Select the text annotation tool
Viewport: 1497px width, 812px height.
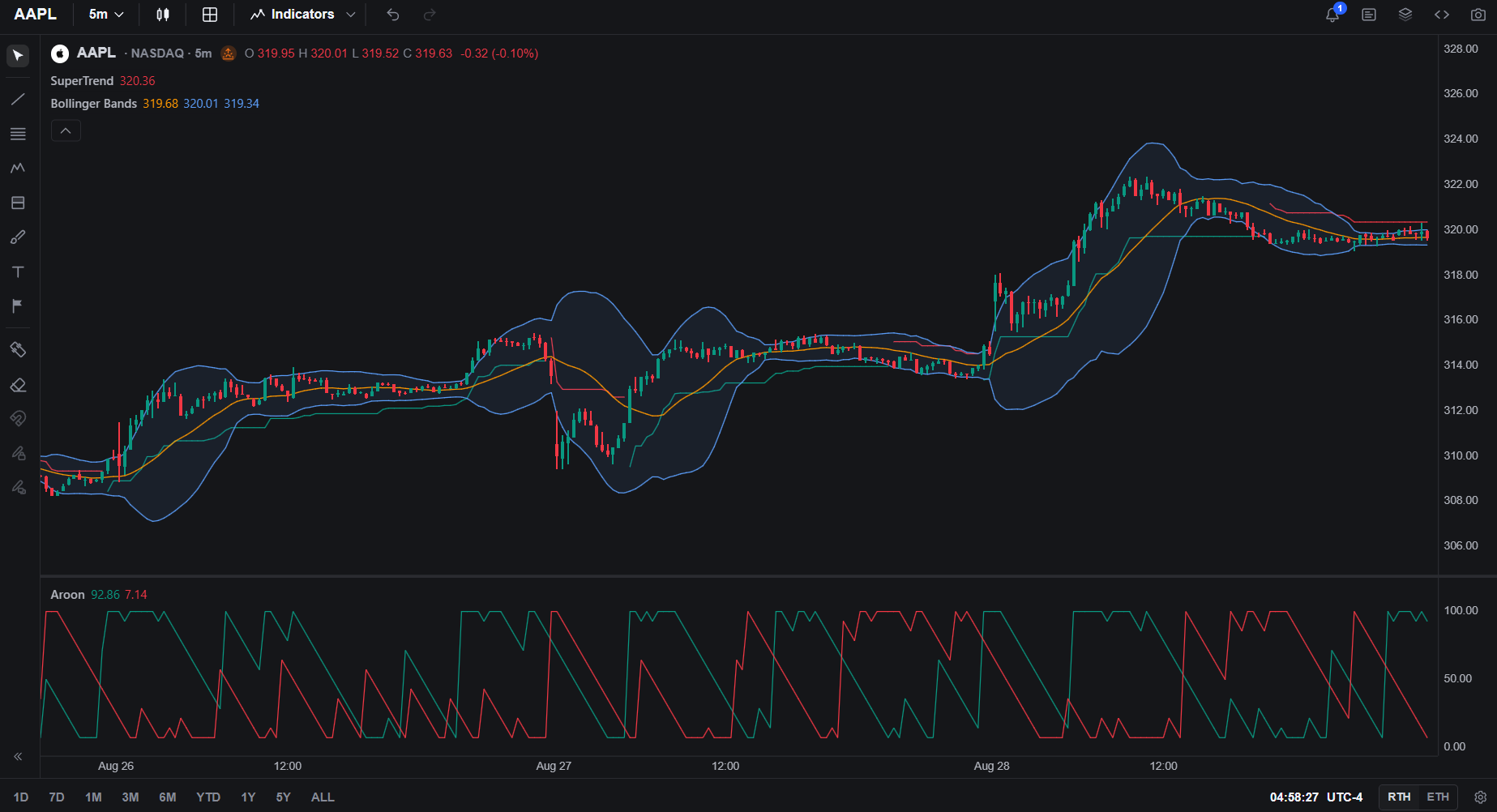pyautogui.click(x=18, y=271)
